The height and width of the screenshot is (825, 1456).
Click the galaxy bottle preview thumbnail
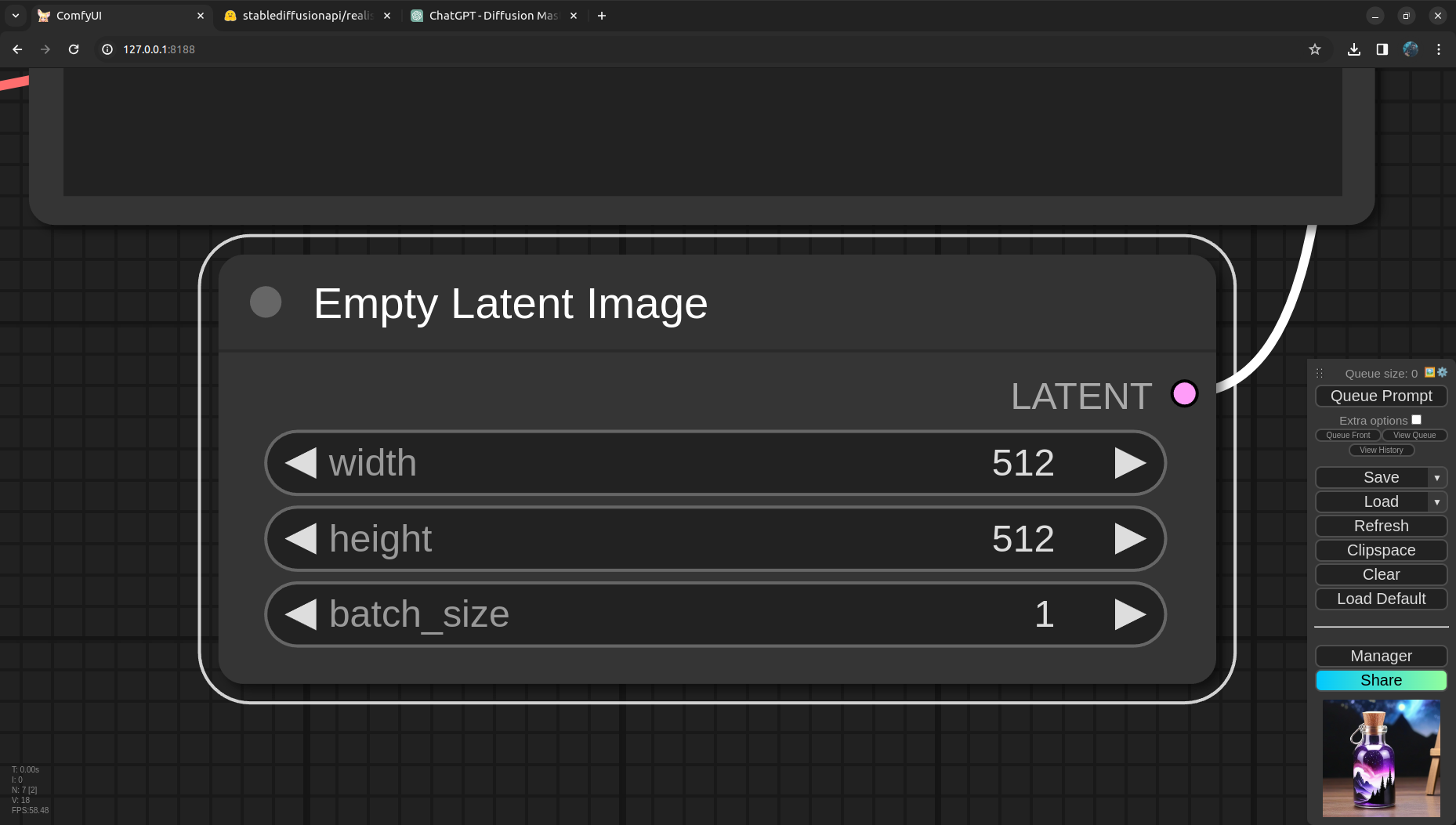click(x=1381, y=758)
